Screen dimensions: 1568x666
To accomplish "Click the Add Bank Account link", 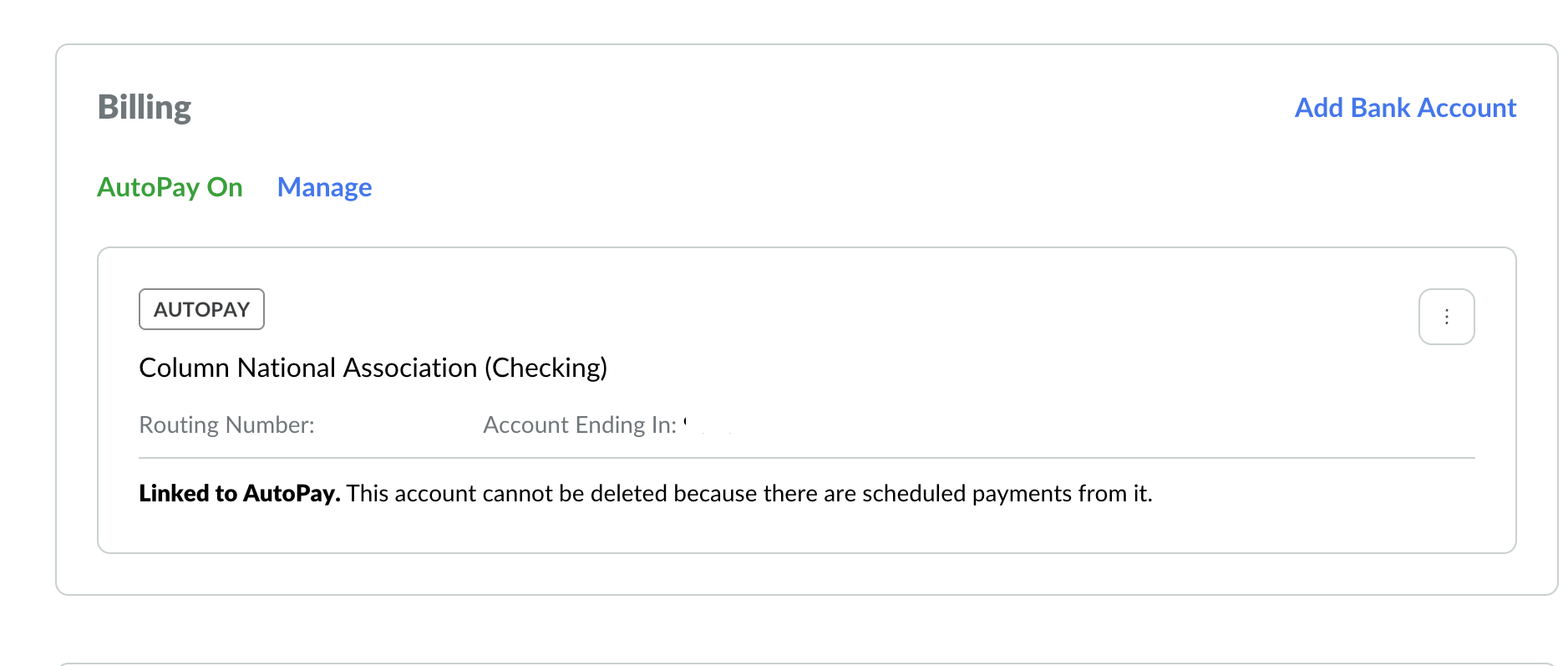I will pyautogui.click(x=1405, y=108).
